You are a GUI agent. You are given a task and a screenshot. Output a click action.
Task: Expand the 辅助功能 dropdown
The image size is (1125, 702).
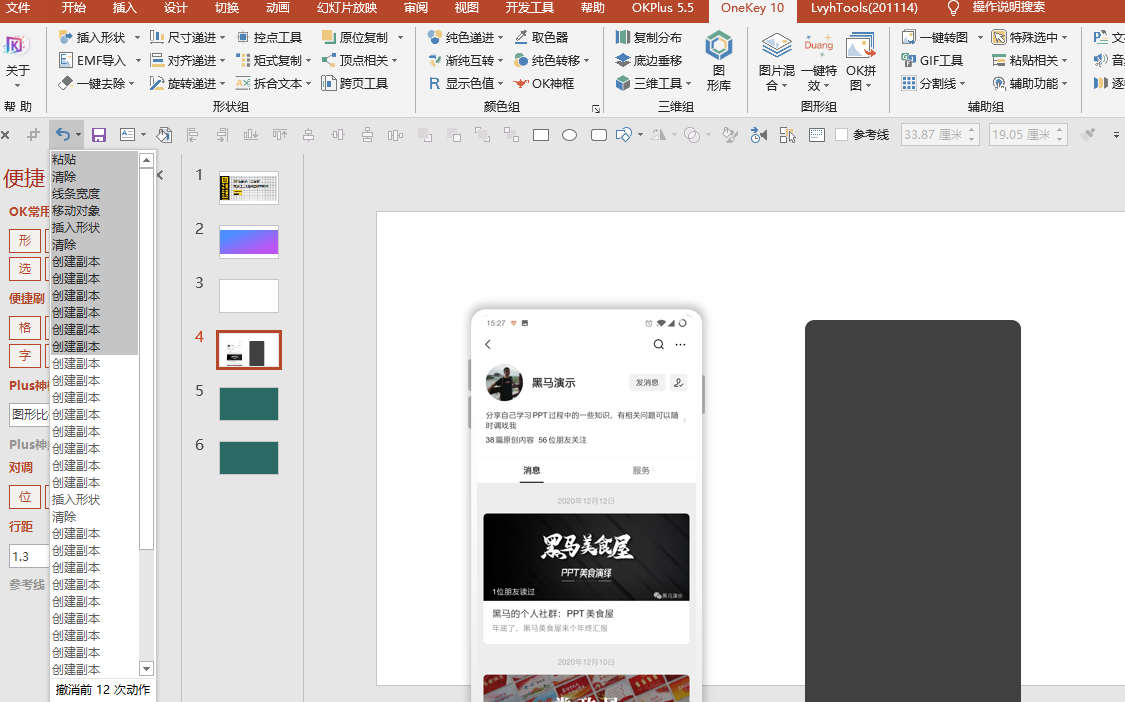click(x=1064, y=83)
